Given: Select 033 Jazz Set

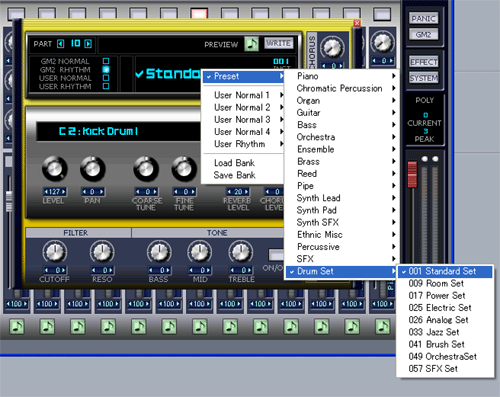Looking at the screenshot, I should click(445, 332).
